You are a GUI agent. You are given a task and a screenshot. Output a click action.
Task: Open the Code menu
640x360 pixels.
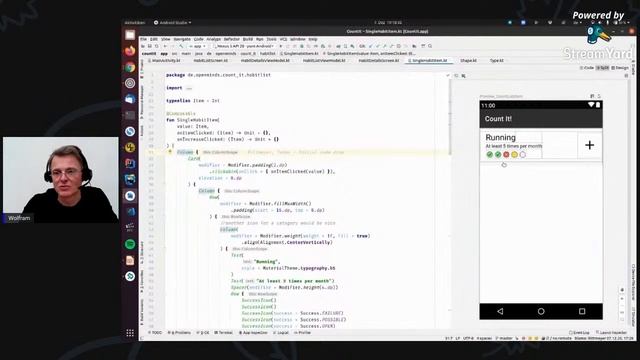click(x=198, y=39)
